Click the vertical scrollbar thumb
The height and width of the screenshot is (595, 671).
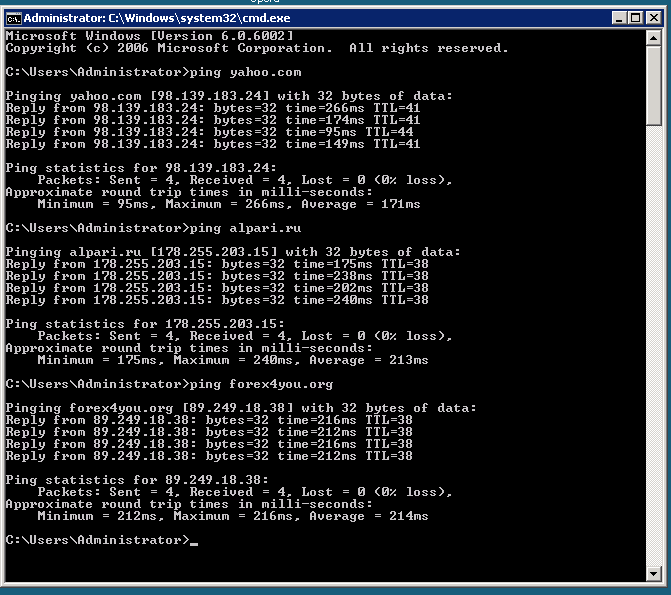click(653, 86)
